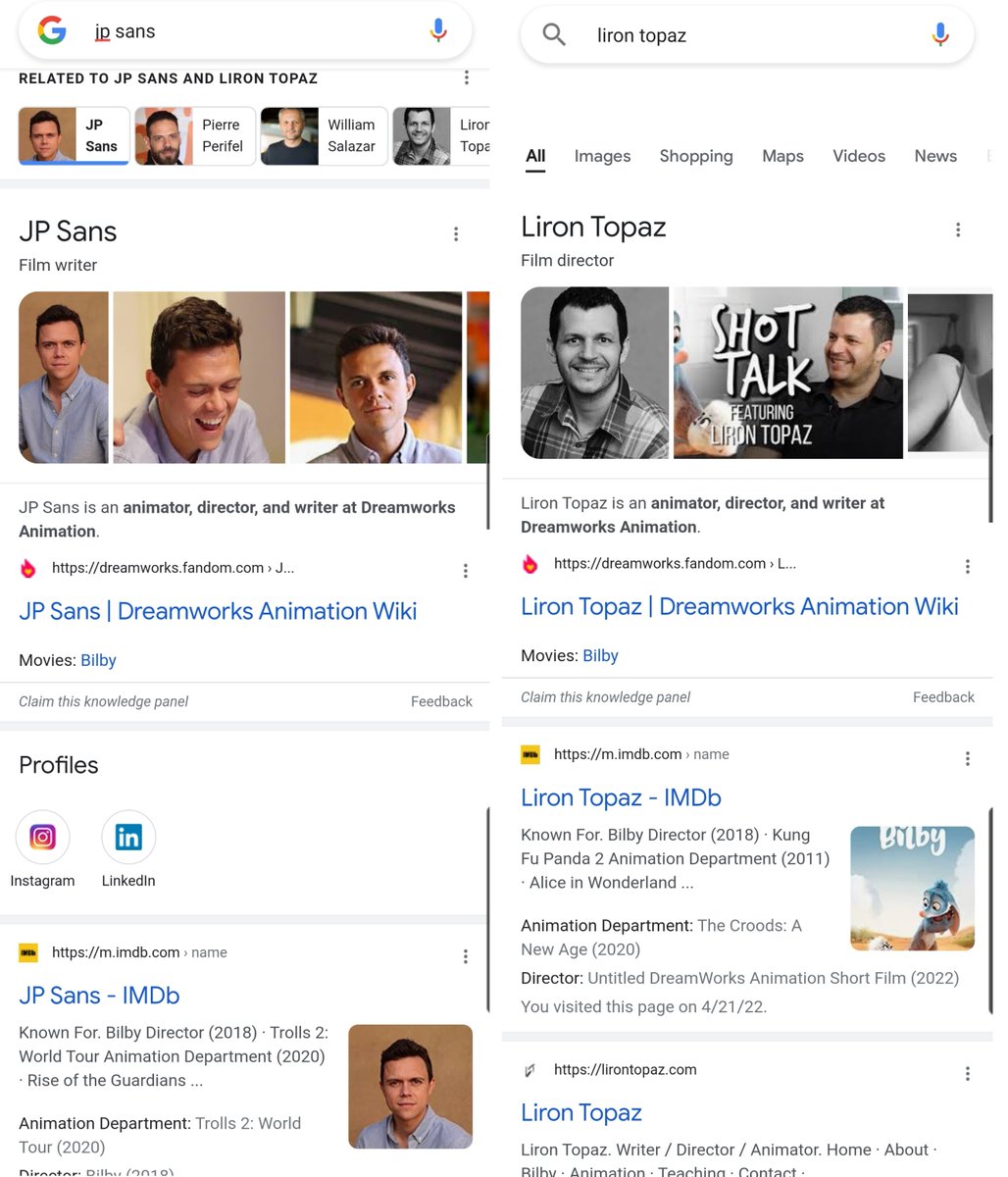The width and height of the screenshot is (1008, 1177).
Task: Send Feedback on JP Sans panel
Action: pyautogui.click(x=441, y=701)
